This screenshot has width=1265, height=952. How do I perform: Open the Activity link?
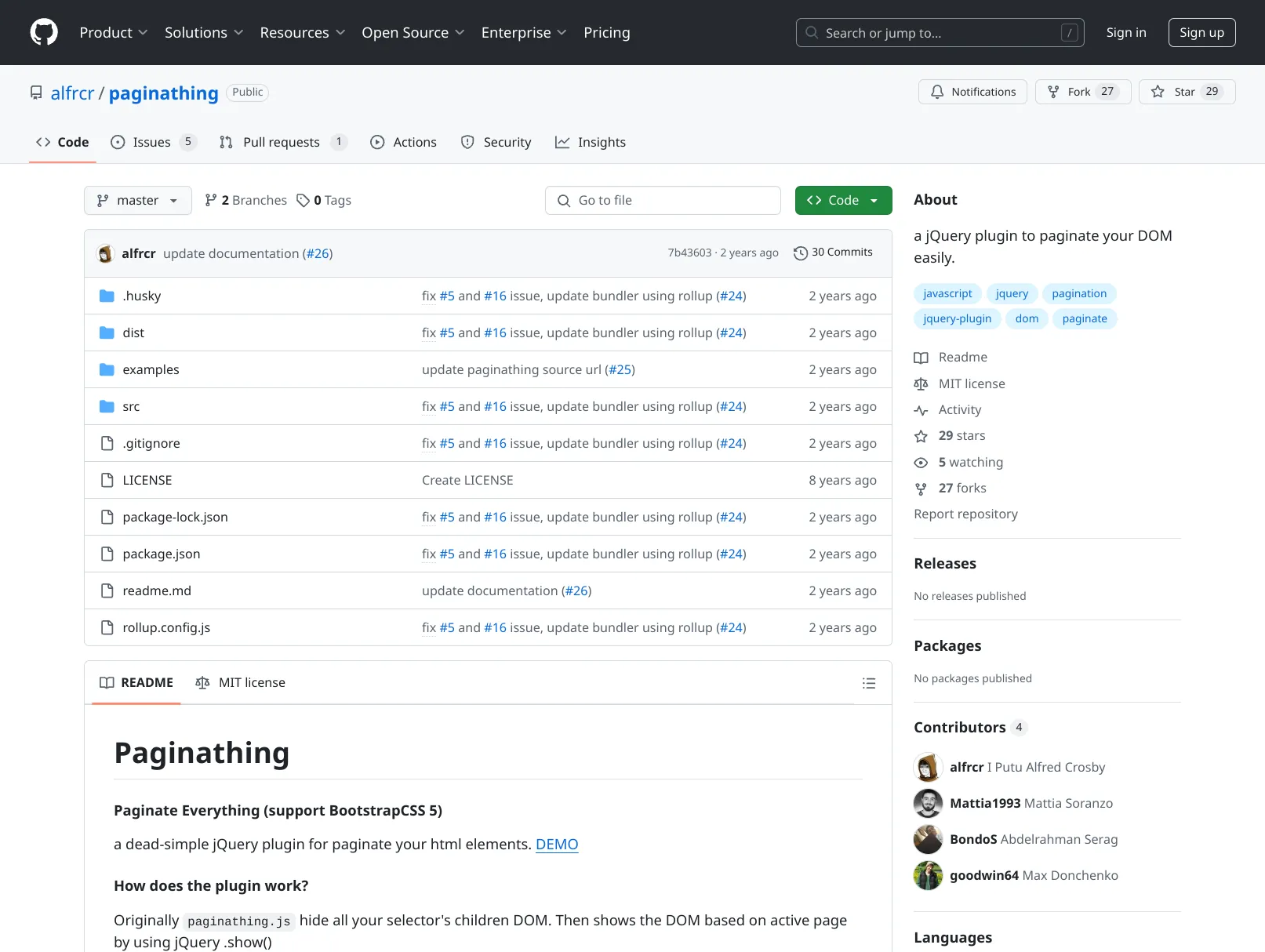point(947,409)
